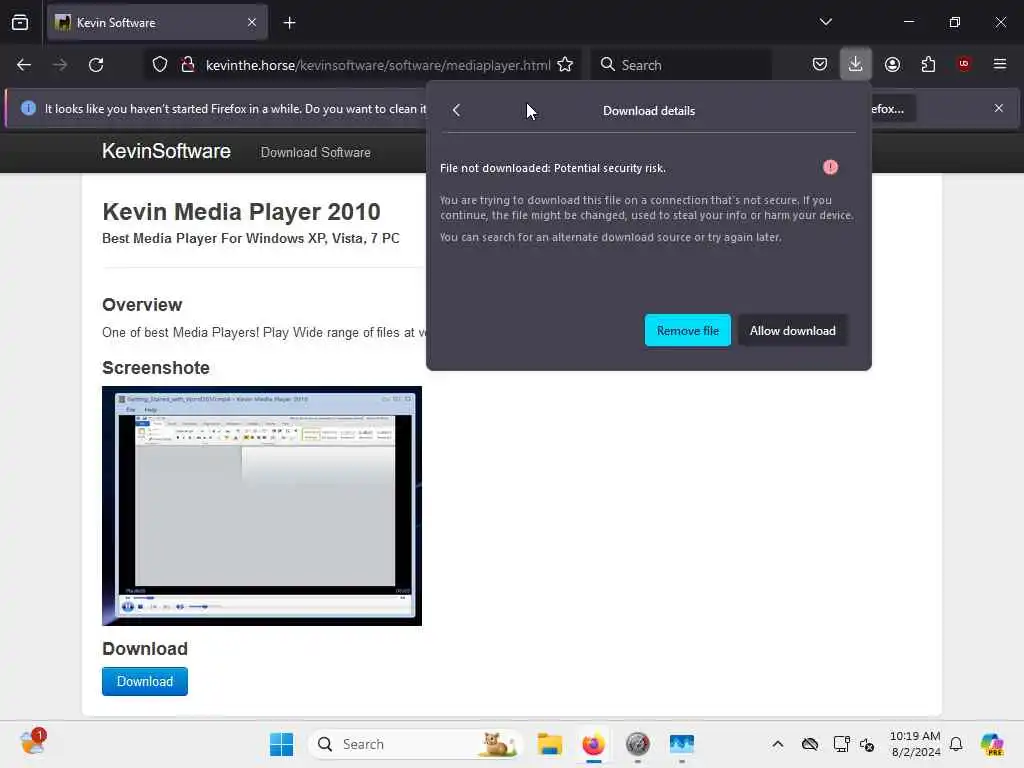
Task: Open the Extensions puzzle icon
Action: (928, 64)
